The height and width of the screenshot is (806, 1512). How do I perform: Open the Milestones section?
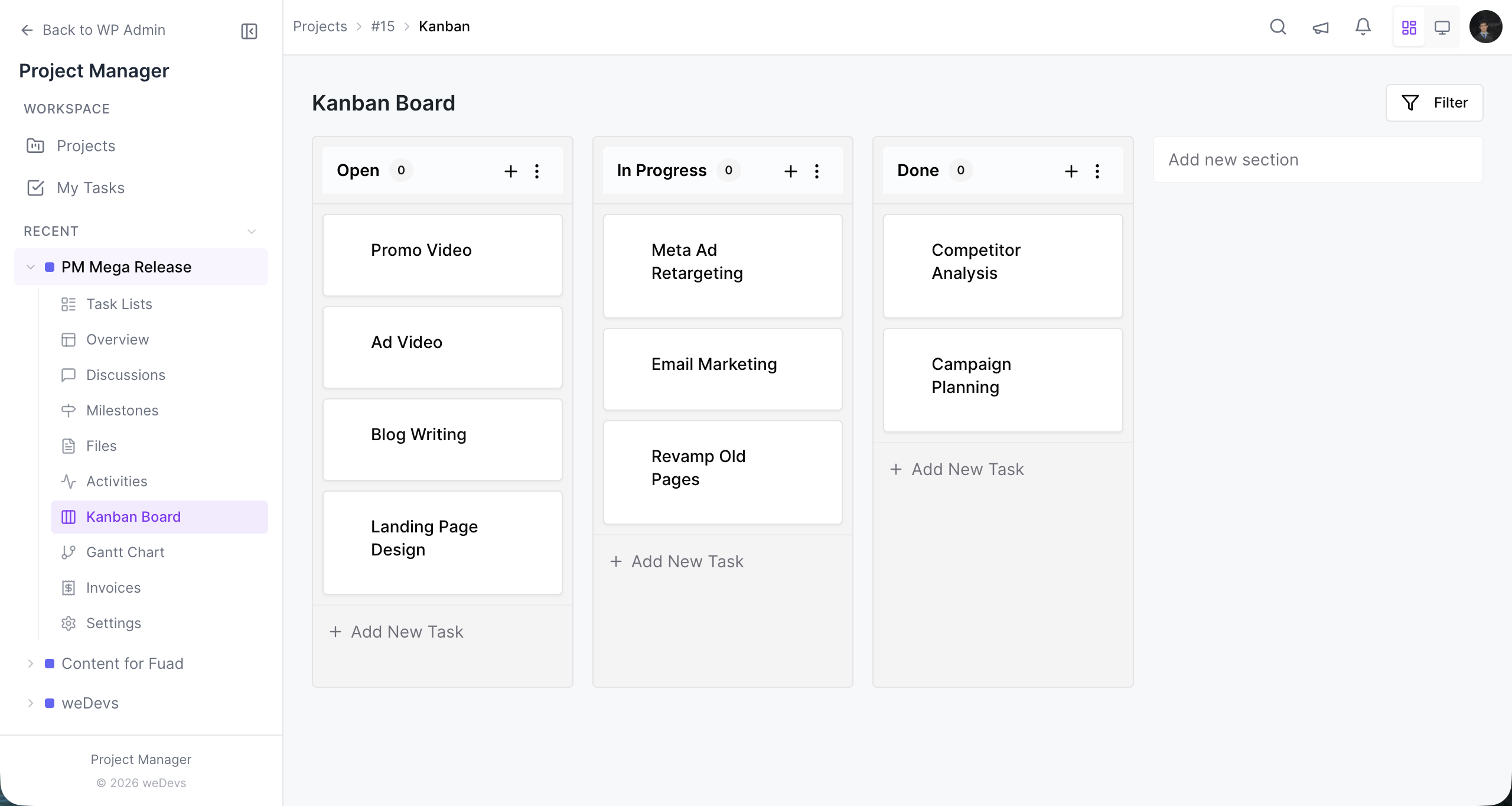[122, 410]
